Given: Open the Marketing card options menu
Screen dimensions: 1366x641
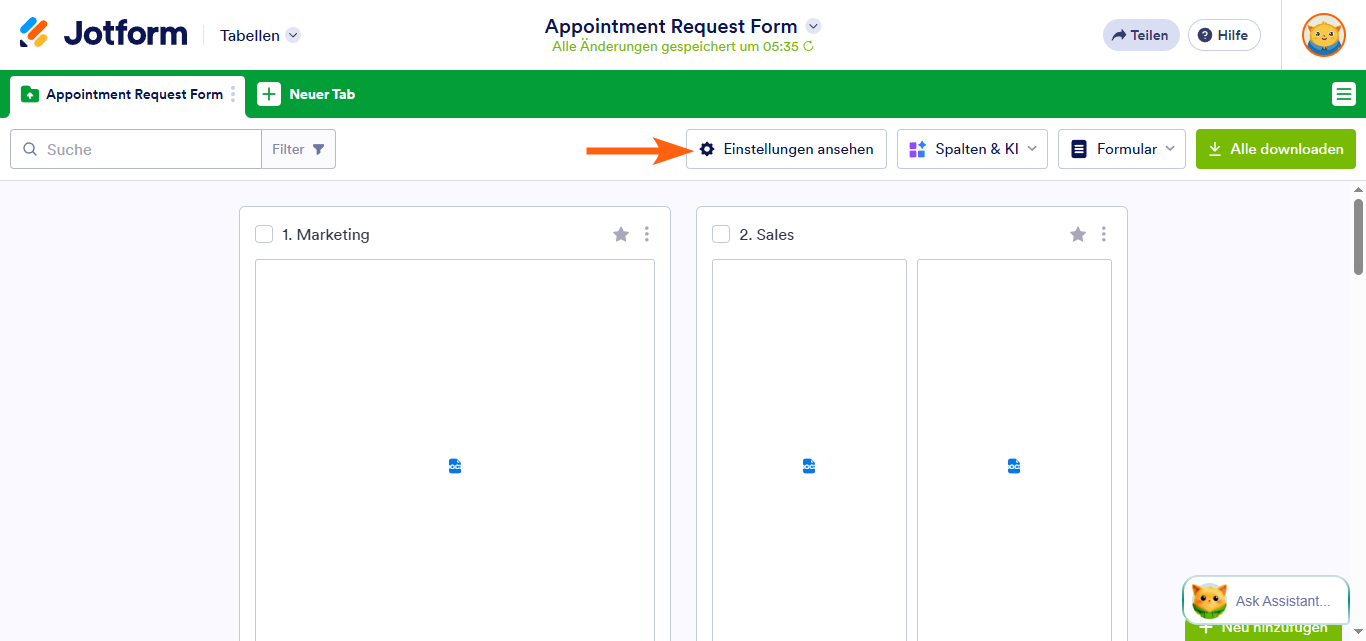Looking at the screenshot, I should (647, 234).
